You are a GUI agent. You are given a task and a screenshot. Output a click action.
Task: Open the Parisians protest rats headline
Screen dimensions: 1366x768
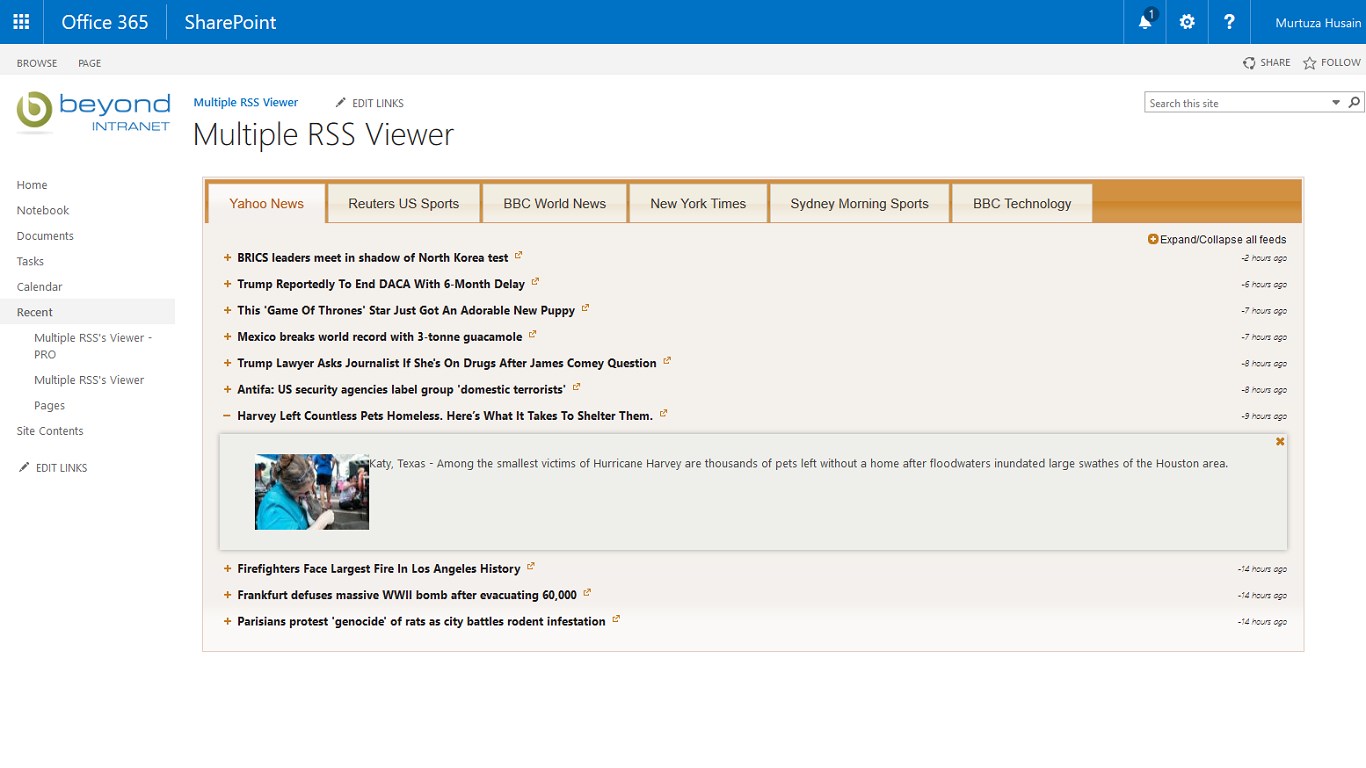[x=421, y=621]
